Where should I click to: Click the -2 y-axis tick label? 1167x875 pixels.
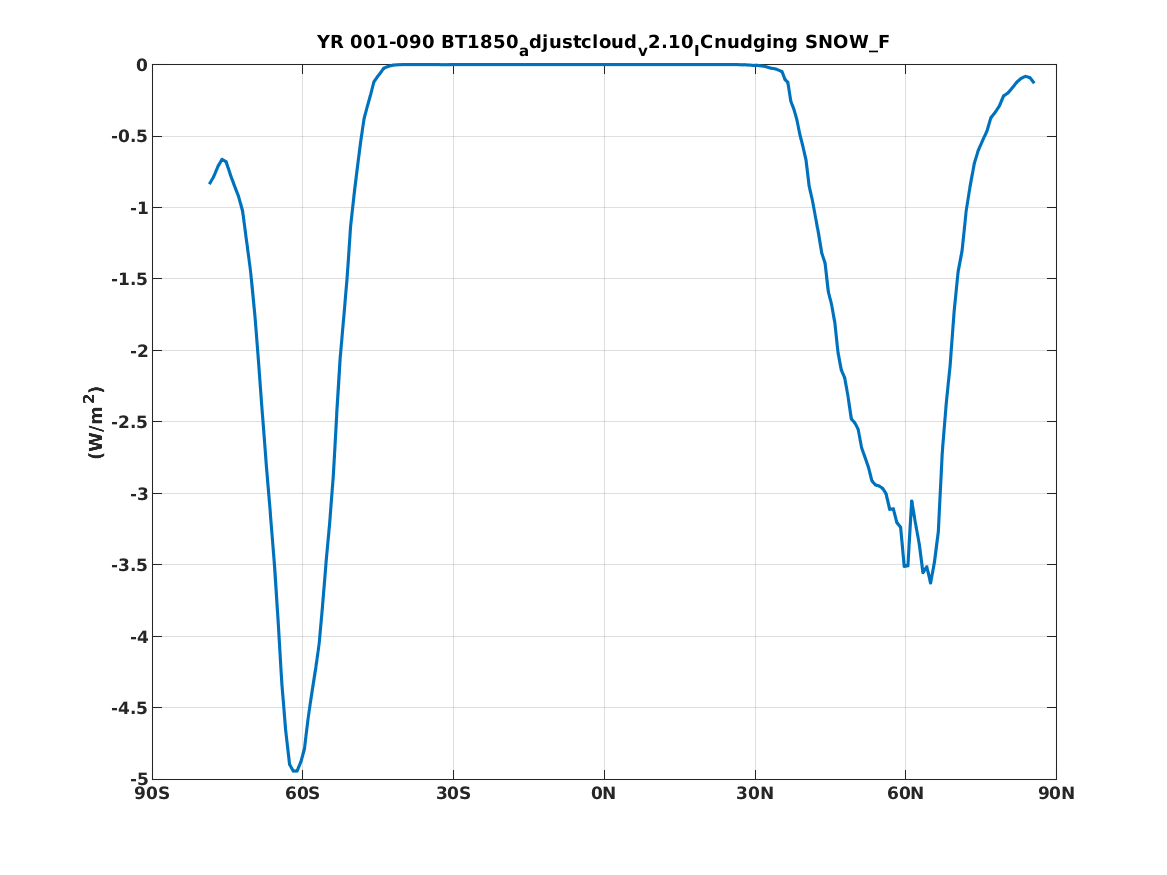tap(139, 351)
